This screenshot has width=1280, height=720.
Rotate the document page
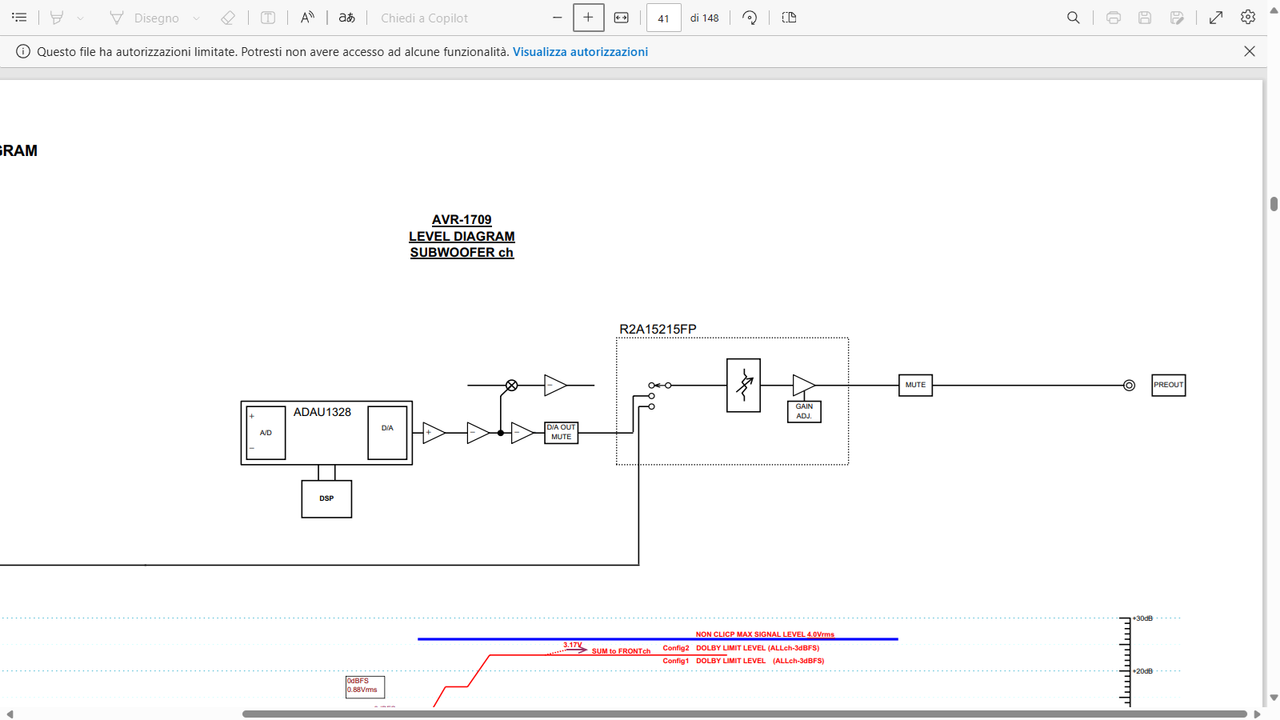pos(750,18)
